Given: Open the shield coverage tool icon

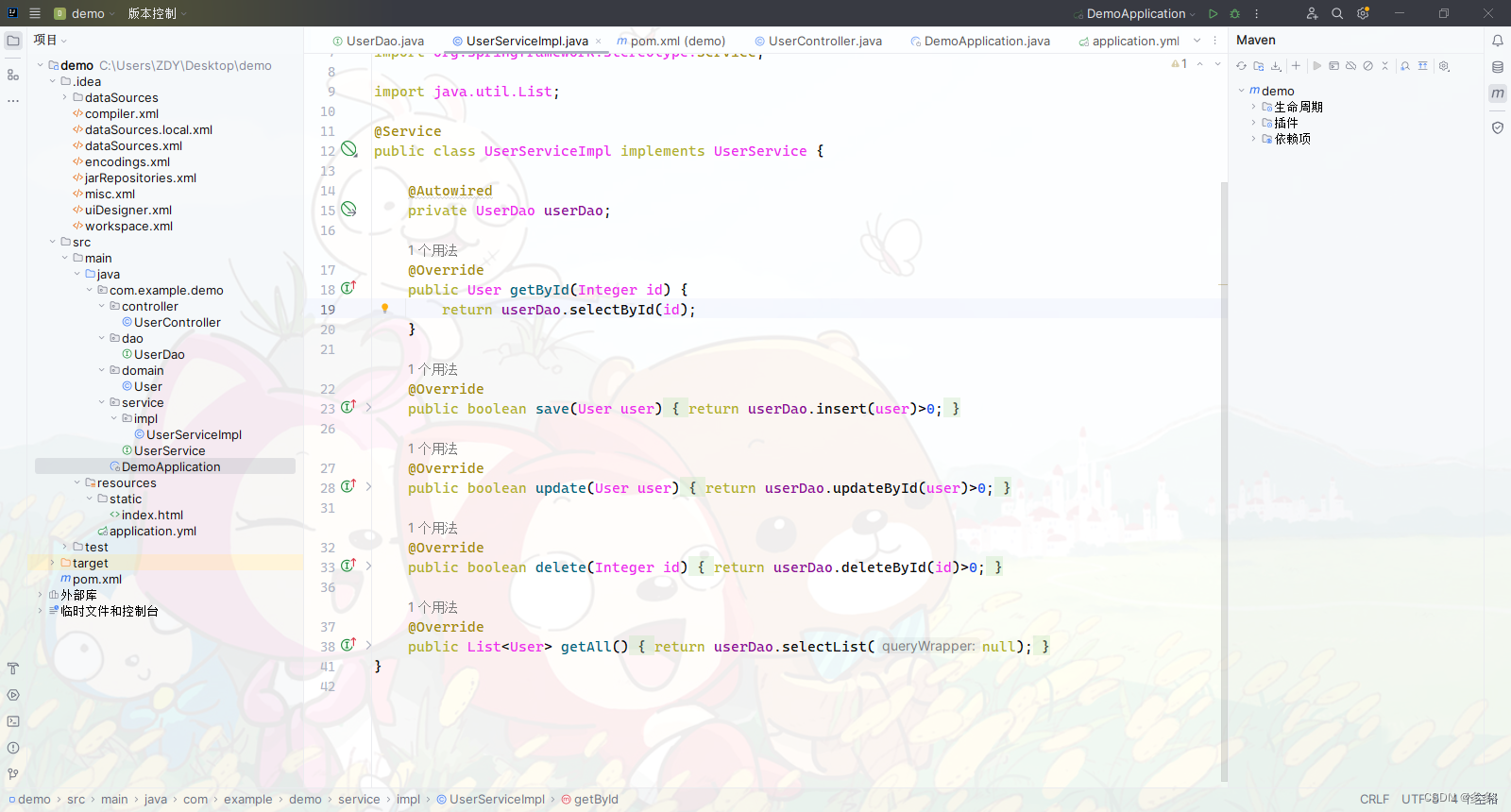Looking at the screenshot, I should [1498, 127].
